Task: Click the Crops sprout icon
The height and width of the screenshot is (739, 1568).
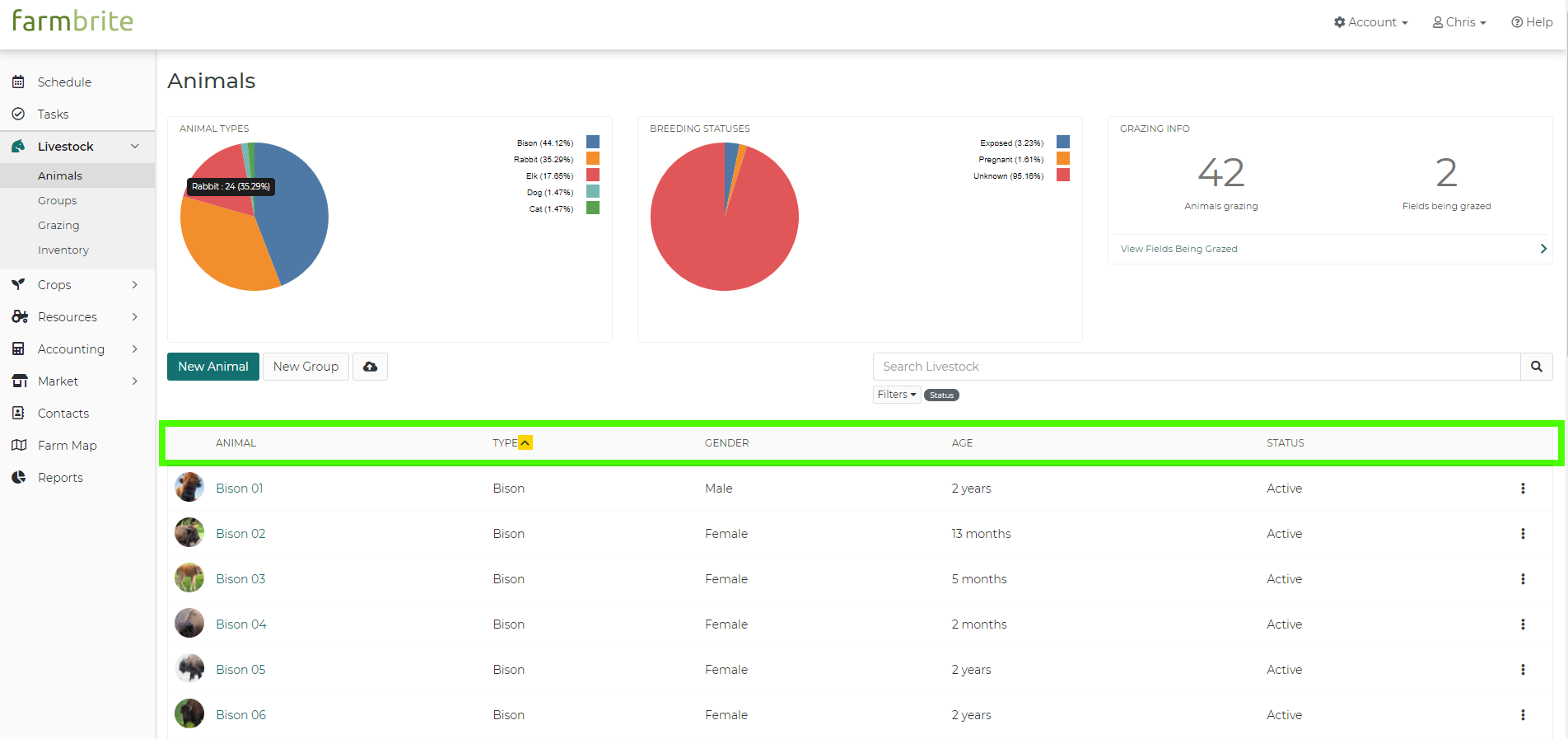Action: (x=18, y=284)
